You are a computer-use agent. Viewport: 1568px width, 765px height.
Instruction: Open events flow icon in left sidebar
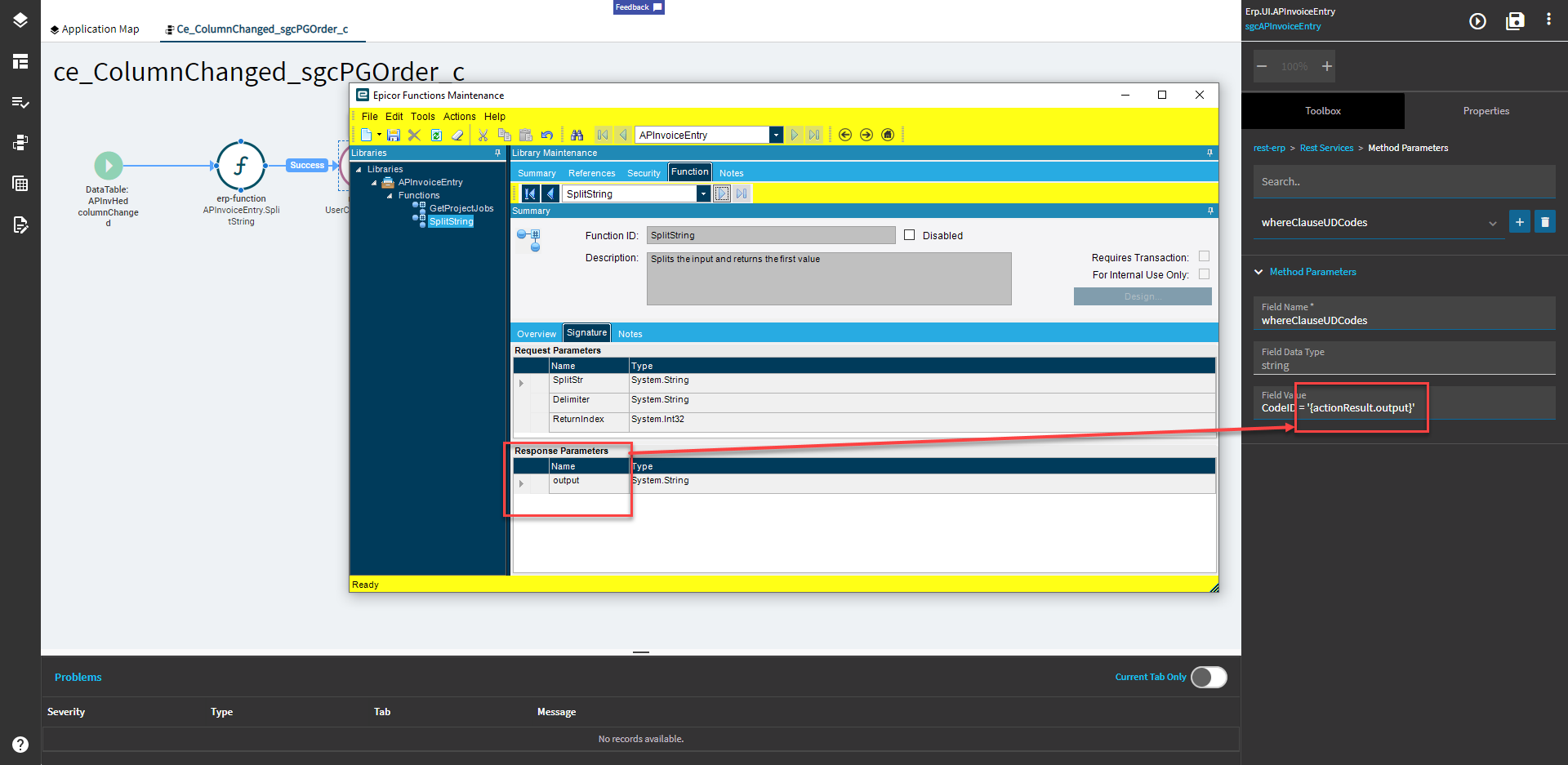pyautogui.click(x=20, y=143)
